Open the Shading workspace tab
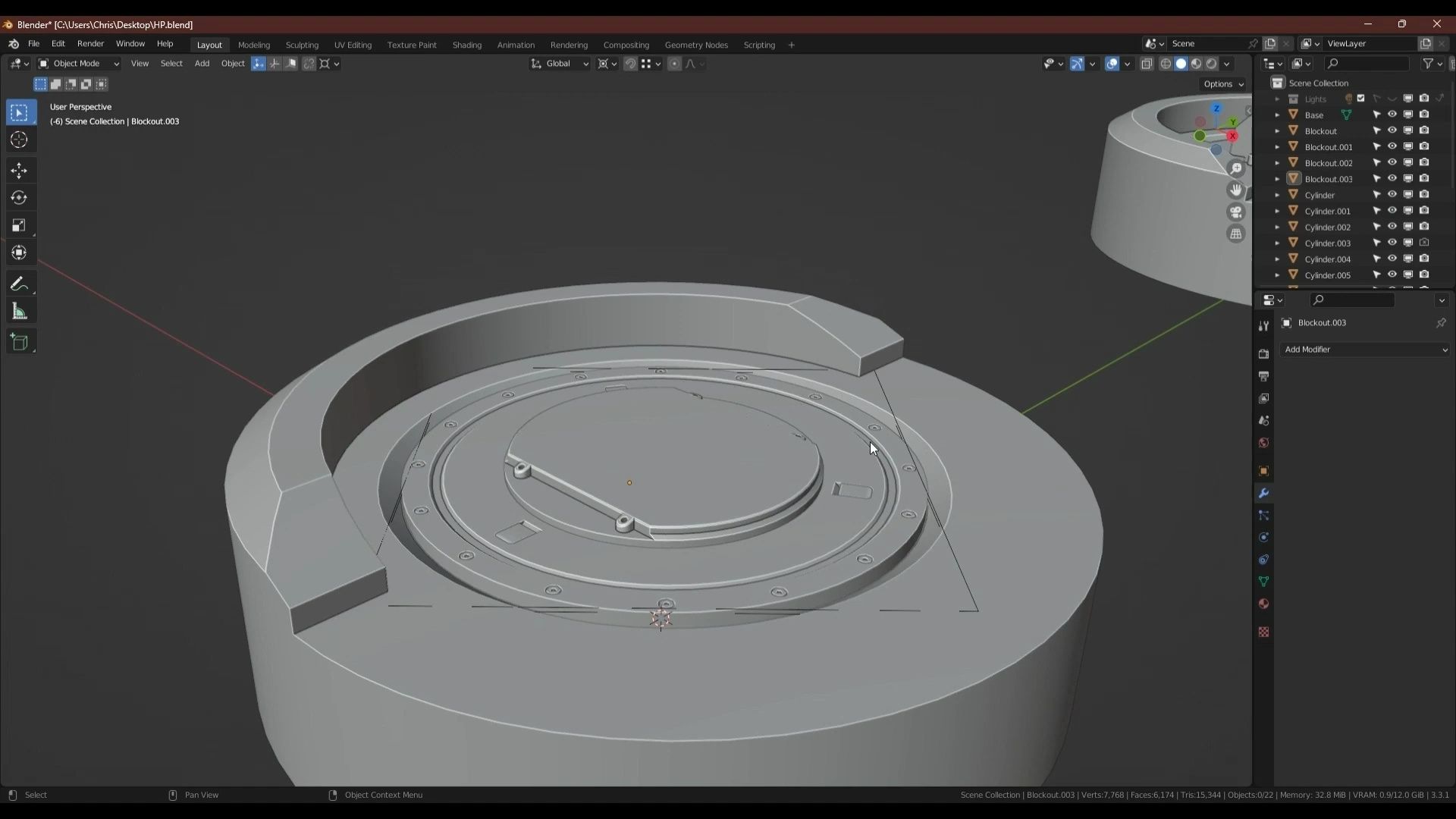Viewport: 1456px width, 819px height. 466,44
